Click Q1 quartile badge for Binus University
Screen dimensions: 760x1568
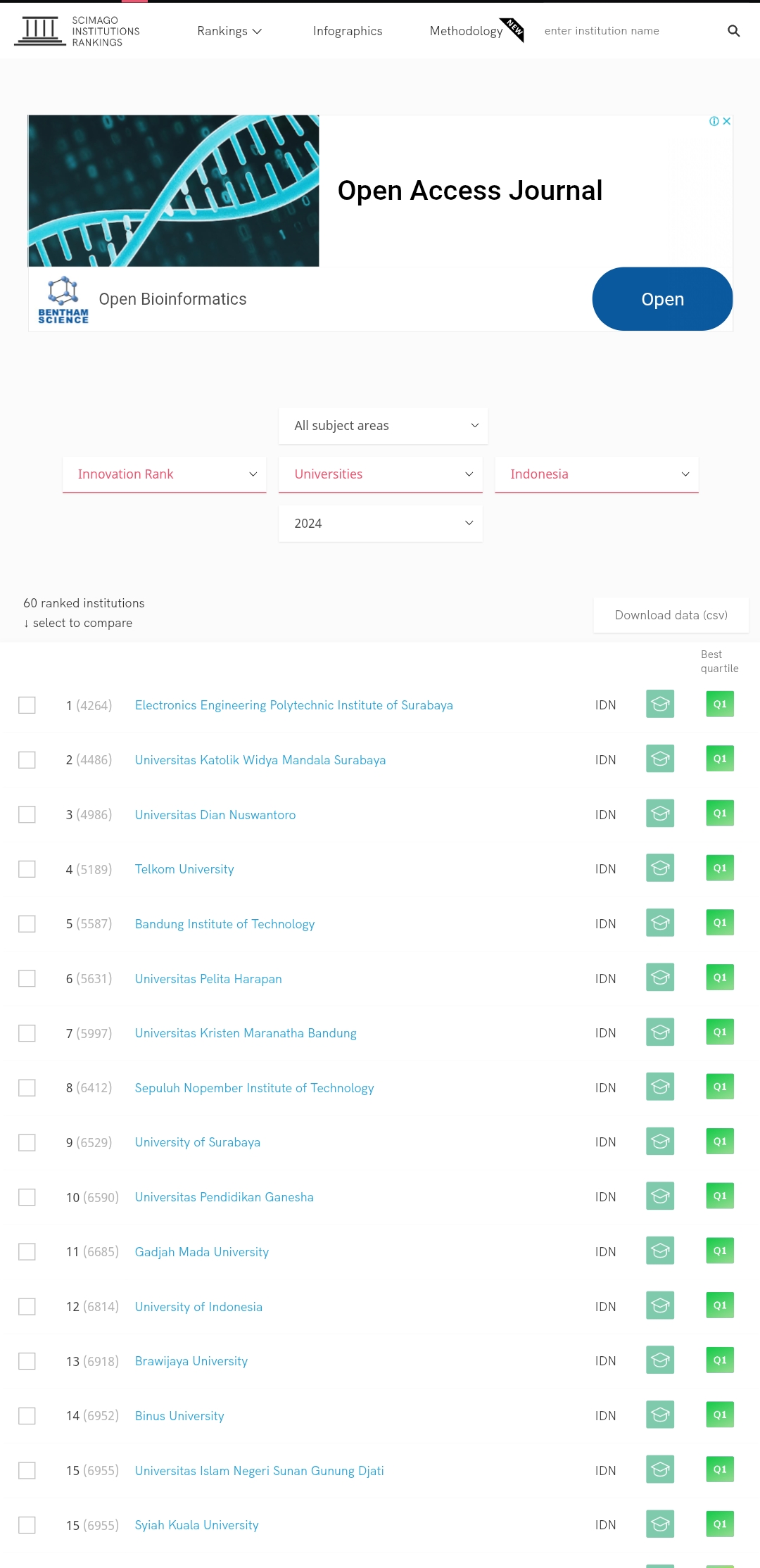pyautogui.click(x=719, y=1415)
